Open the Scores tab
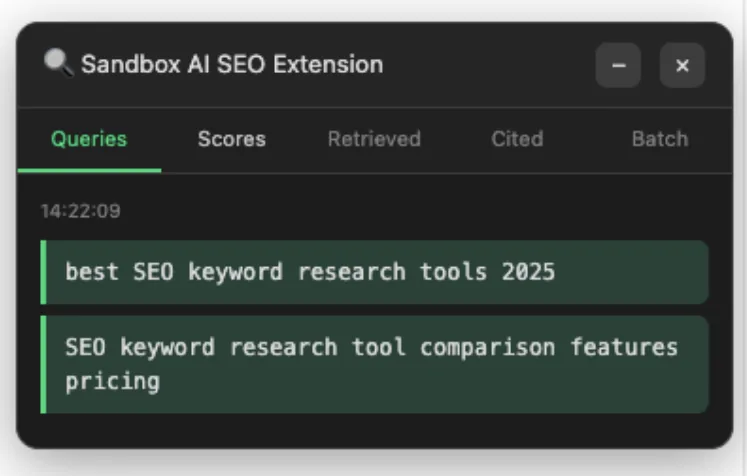Viewport: 747px width, 476px height. 231,139
